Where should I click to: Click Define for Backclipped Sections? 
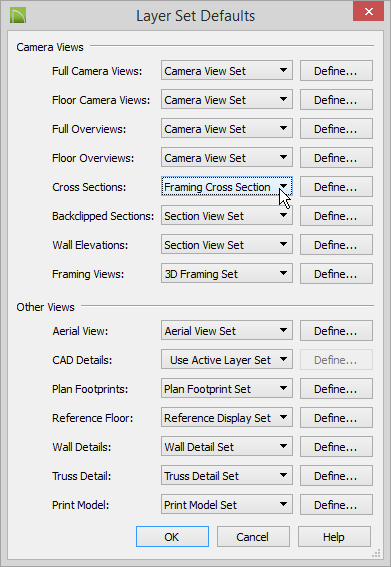336,216
